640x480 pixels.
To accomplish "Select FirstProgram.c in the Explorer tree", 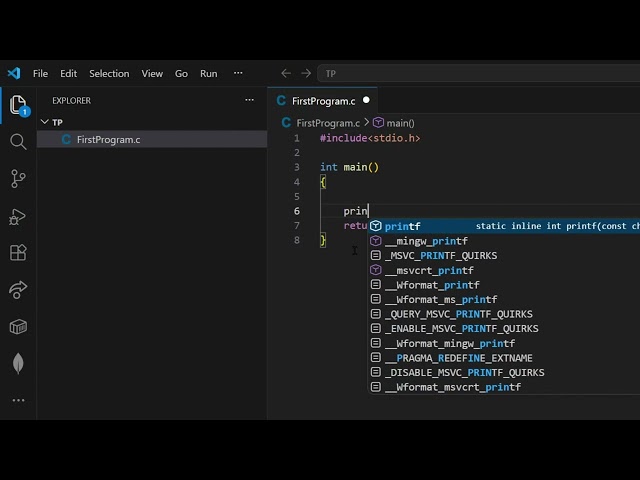I will [152, 140].
